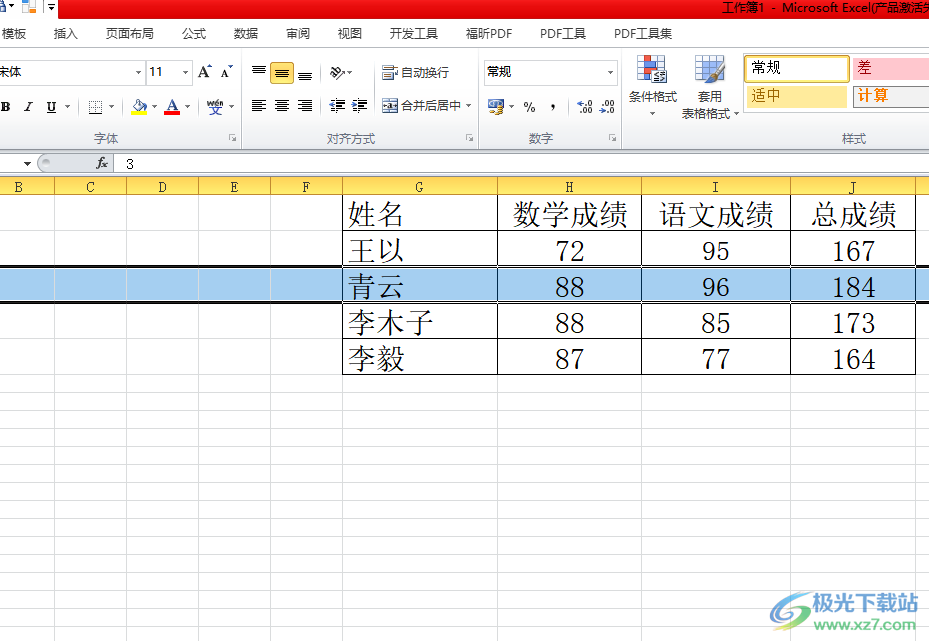Expand borders dropdown arrow
929x641 pixels.
111,107
